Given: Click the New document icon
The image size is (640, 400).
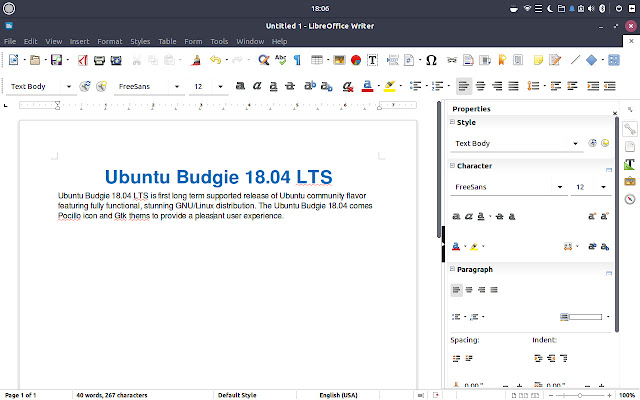Looking at the screenshot, I should (13, 60).
